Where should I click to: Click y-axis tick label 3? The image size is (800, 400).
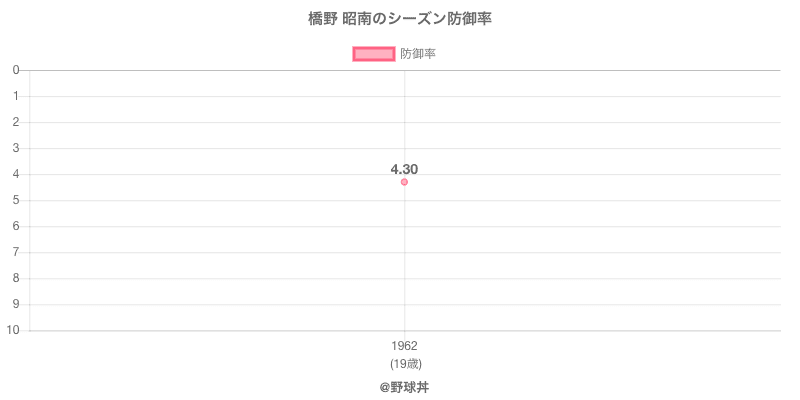click(x=17, y=148)
